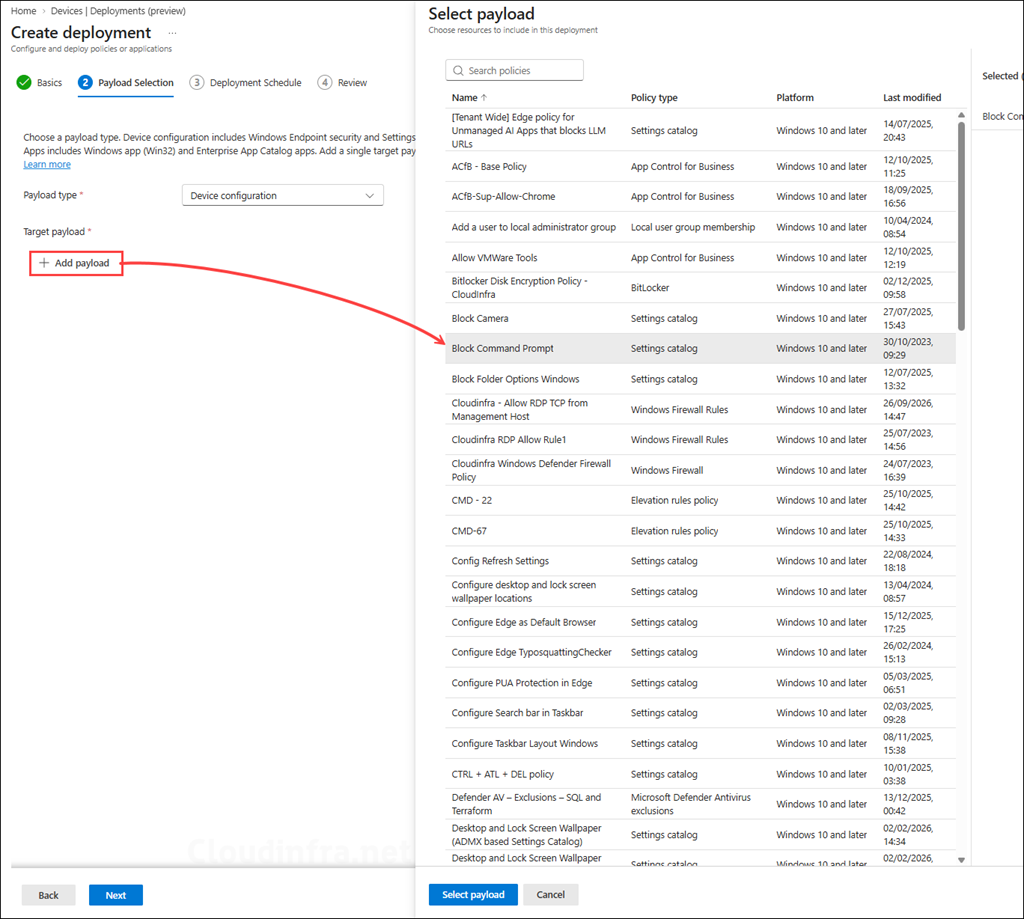The height and width of the screenshot is (919, 1024).
Task: Select Cloudinfra Windows Defender Firewall Policy
Action: tap(700, 470)
